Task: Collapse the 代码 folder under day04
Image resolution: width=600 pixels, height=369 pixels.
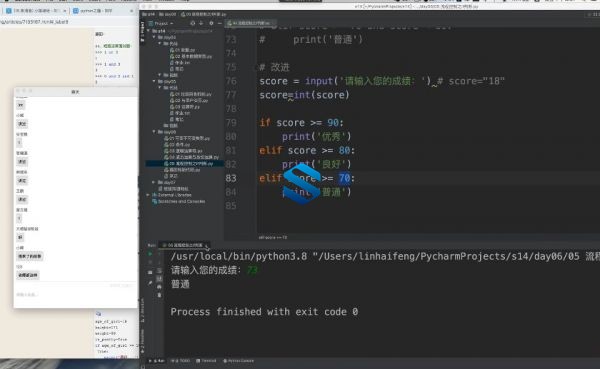Action: [160, 44]
